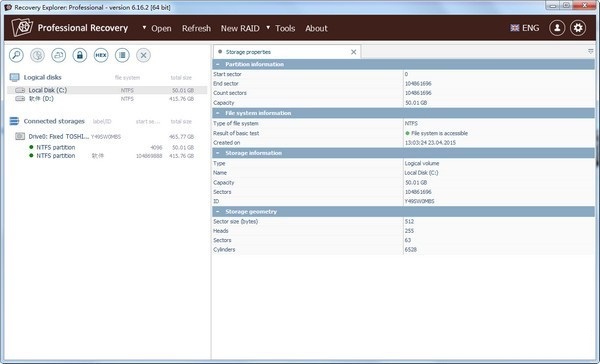600x364 pixels.
Task: Open the HEX viewer tool
Action: [x=101, y=55]
